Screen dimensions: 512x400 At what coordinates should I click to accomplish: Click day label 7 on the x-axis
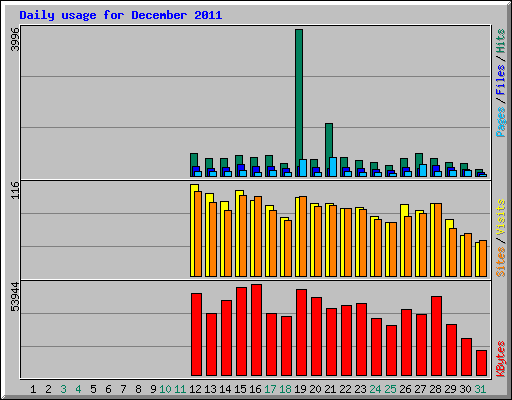point(123,389)
